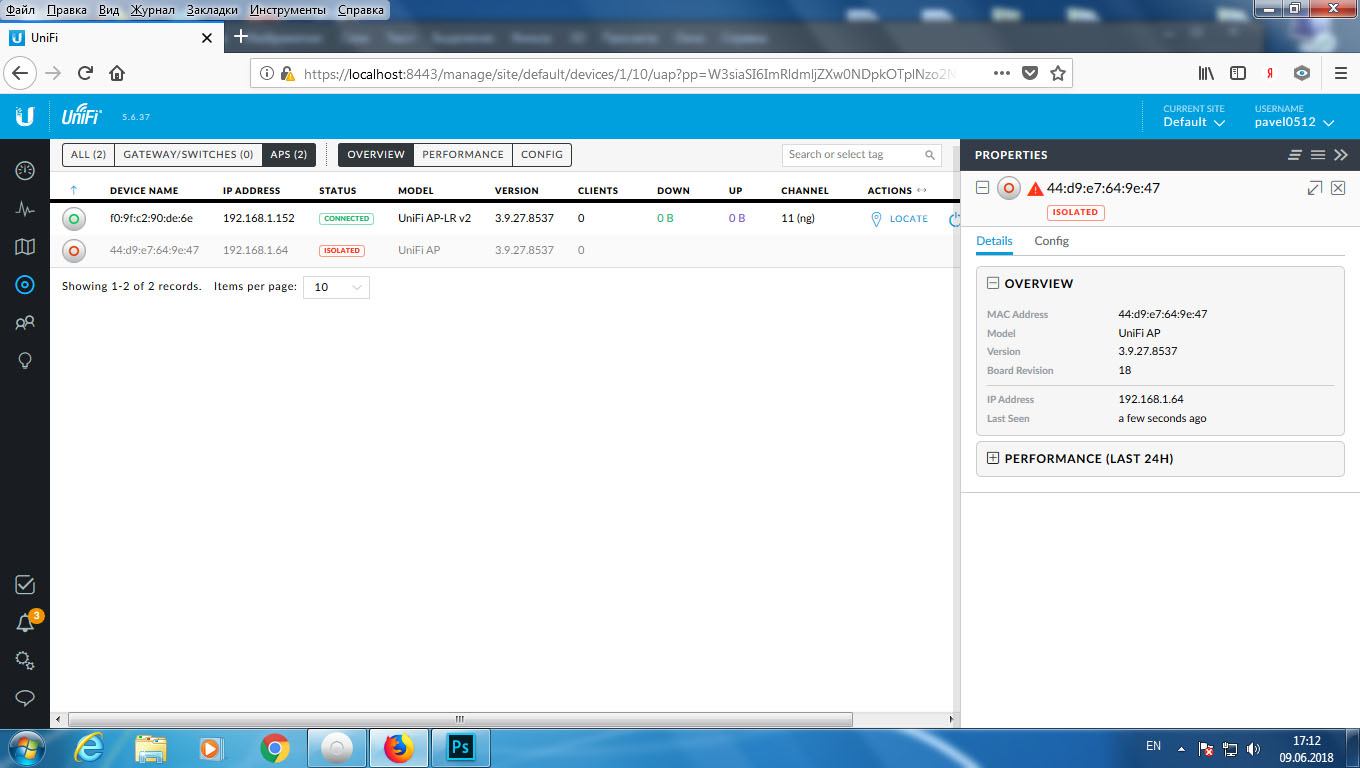
Task: Switch to the Config tab in Properties
Action: coord(1051,241)
